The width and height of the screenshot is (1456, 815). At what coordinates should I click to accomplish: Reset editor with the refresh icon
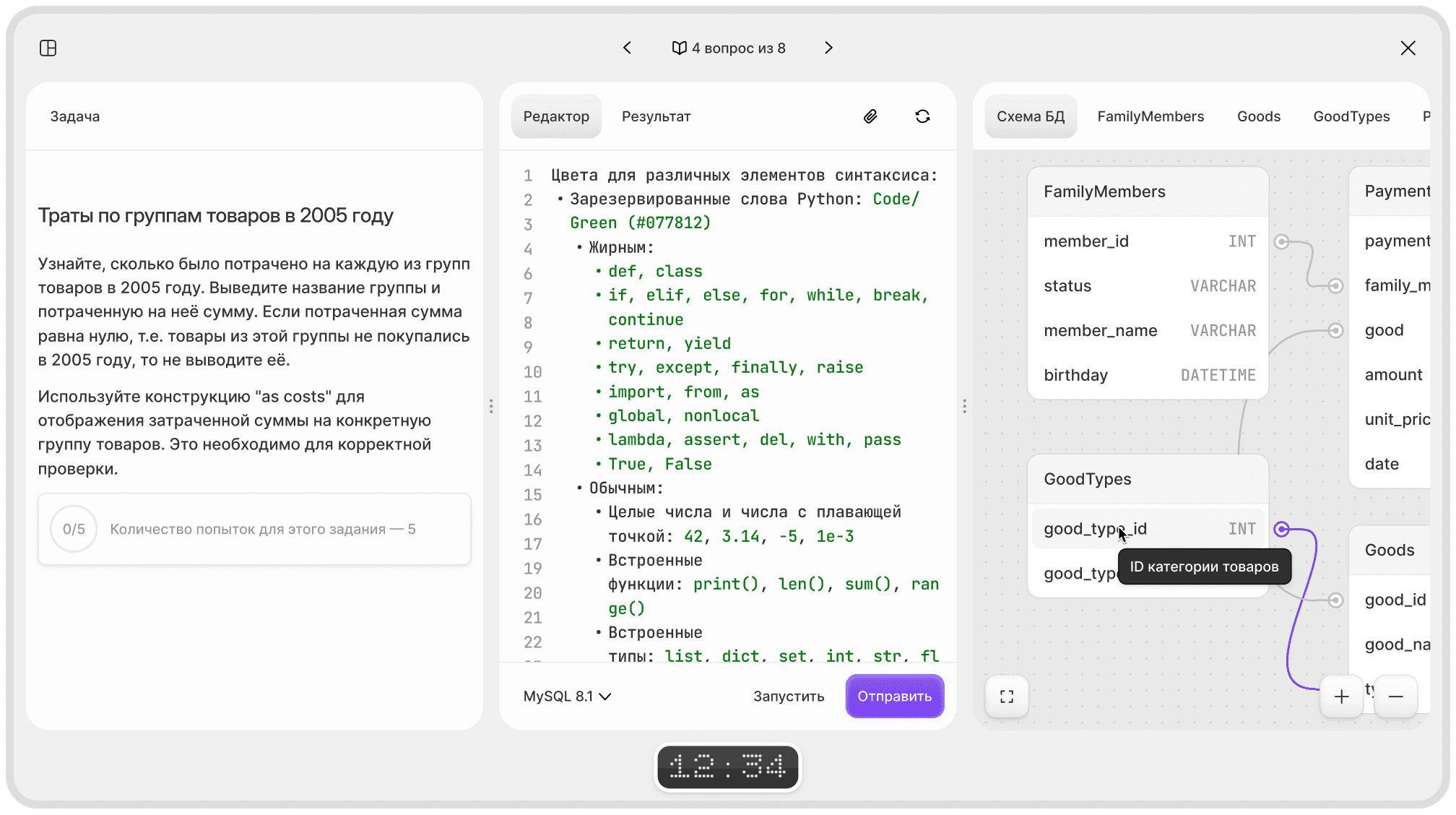click(x=922, y=116)
